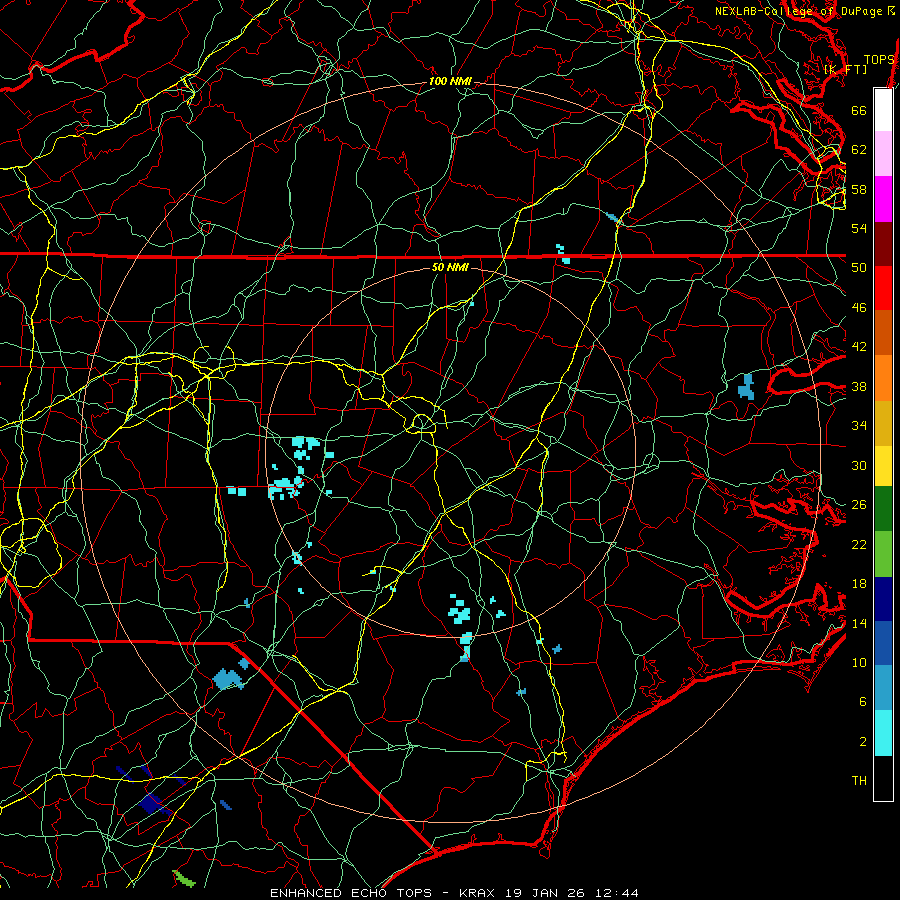Click the "KRAX" radar site identifier

coord(479,893)
